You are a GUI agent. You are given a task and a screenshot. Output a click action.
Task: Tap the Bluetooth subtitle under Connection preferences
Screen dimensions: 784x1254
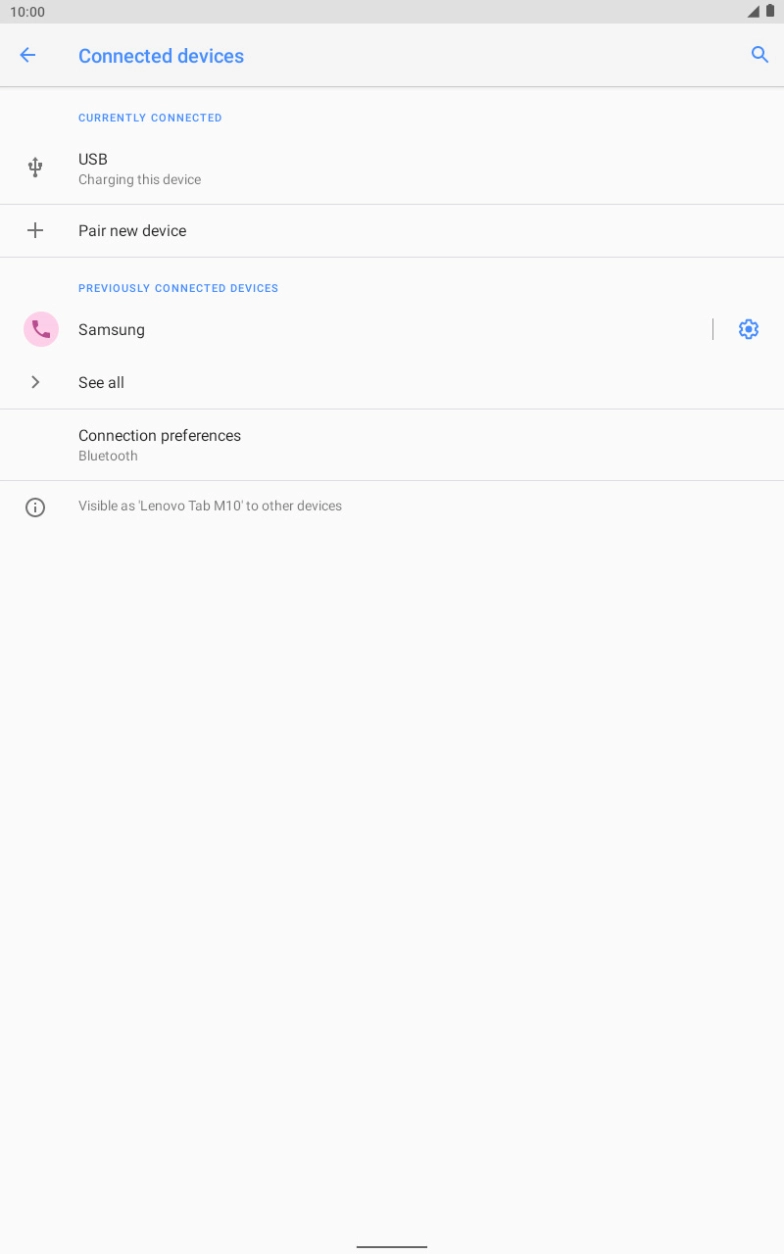pyautogui.click(x=108, y=456)
